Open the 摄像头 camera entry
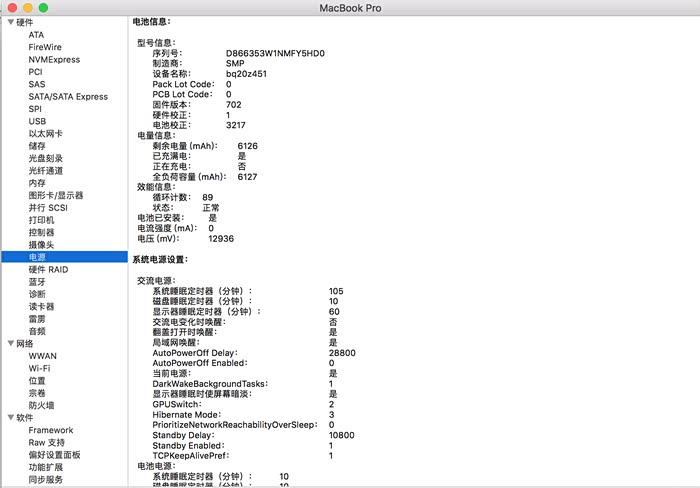Image resolution: width=700 pixels, height=488 pixels. [x=42, y=245]
